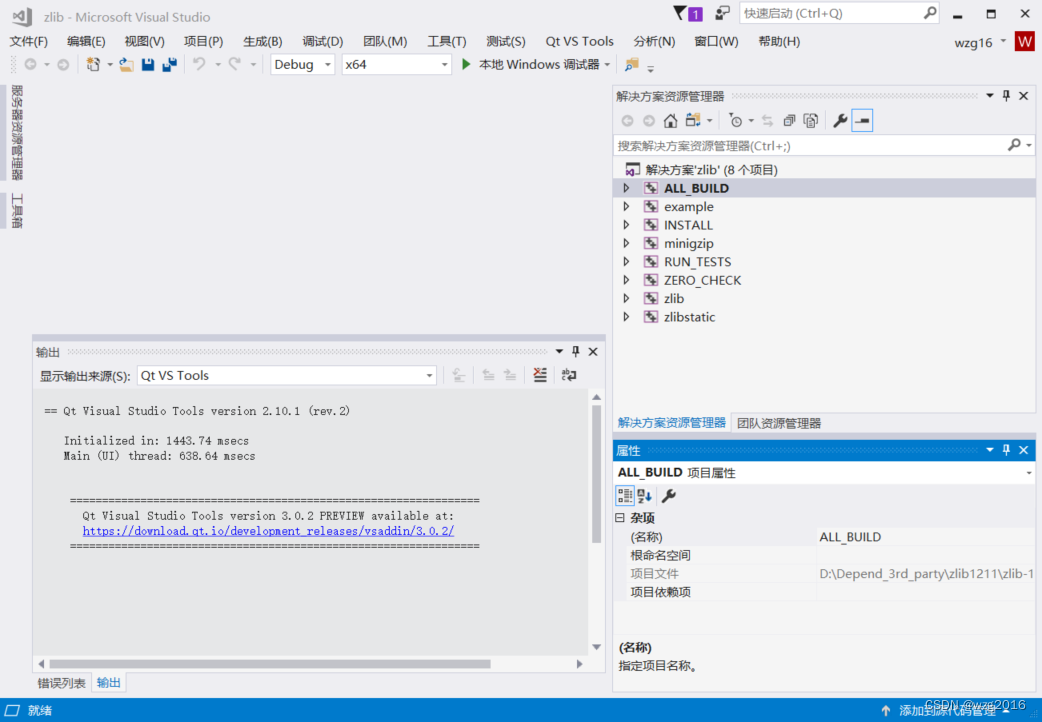
Task: Click the New Project toolbar icon
Action: 92,64
